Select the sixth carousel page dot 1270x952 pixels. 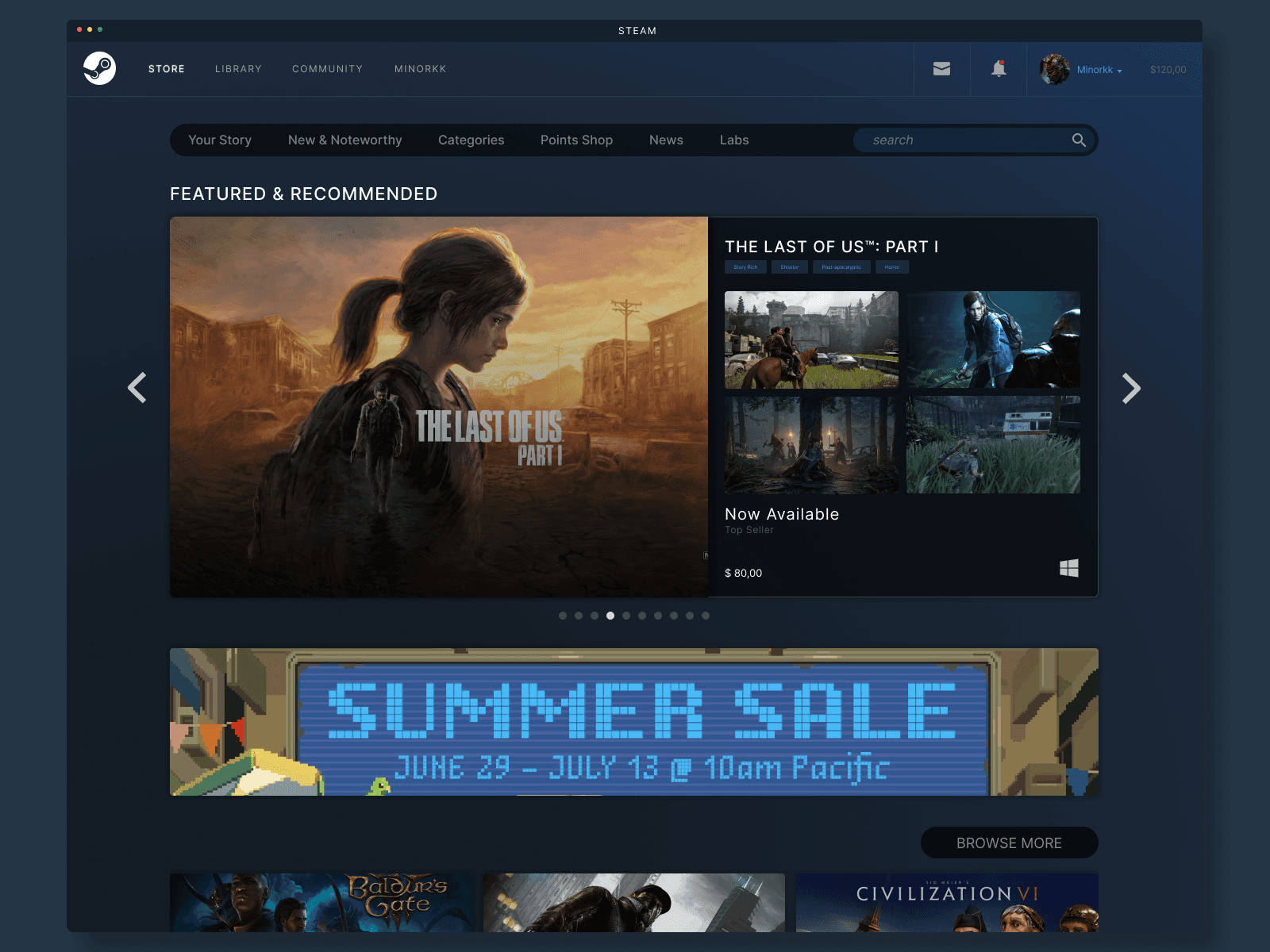pyautogui.click(x=642, y=616)
